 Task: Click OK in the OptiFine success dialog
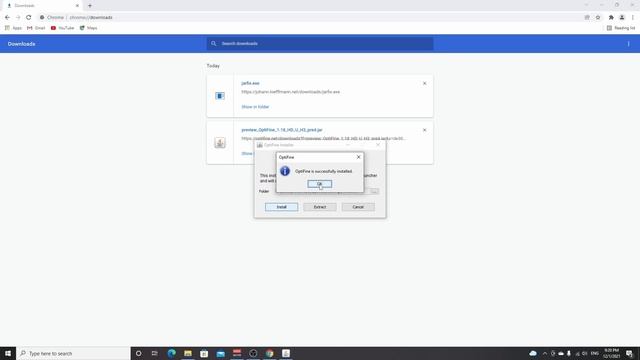tap(320, 184)
